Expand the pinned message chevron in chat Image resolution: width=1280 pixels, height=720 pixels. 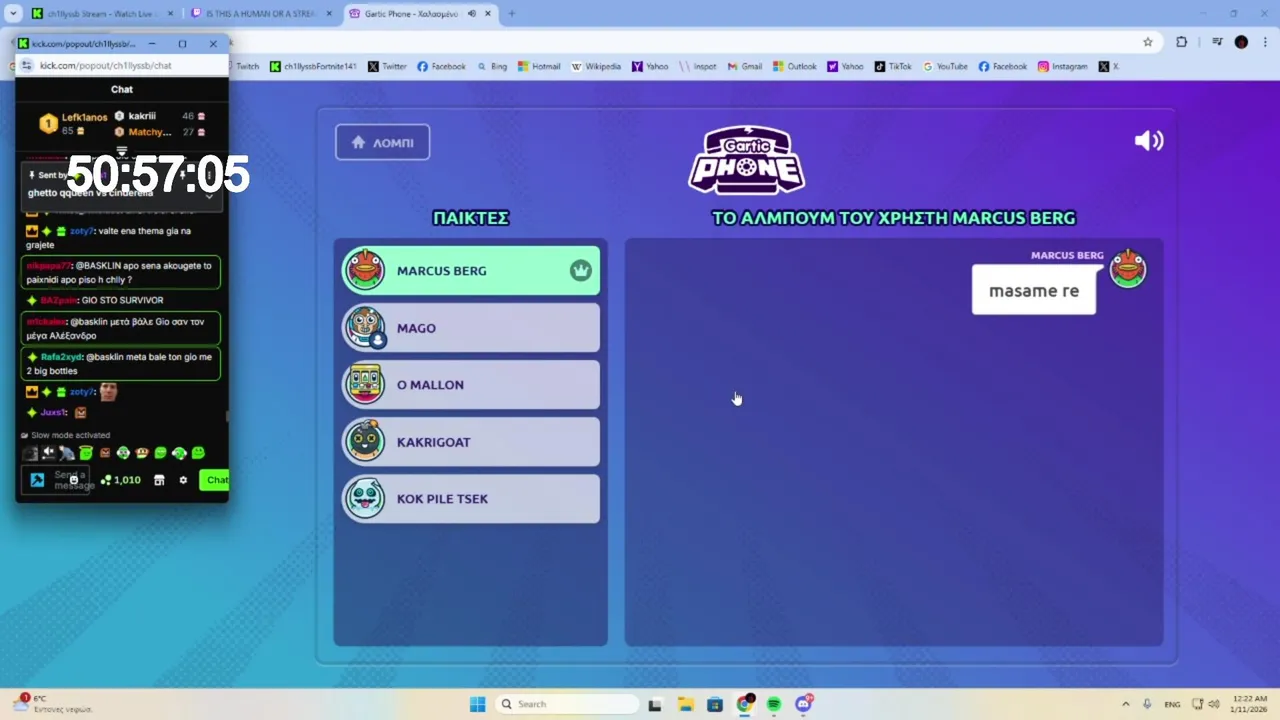(209, 195)
